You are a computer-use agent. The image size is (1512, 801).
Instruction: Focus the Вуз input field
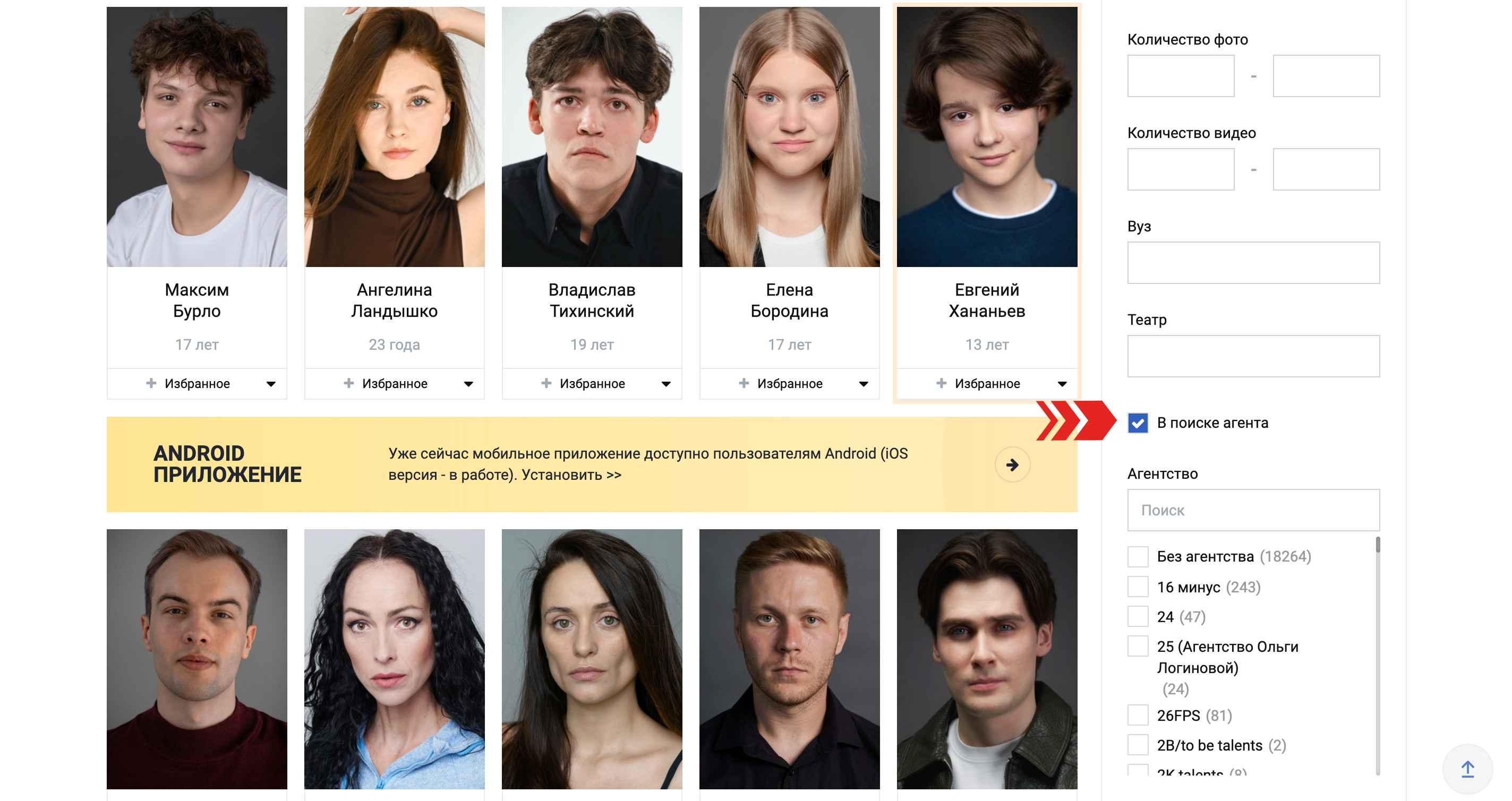(1253, 263)
